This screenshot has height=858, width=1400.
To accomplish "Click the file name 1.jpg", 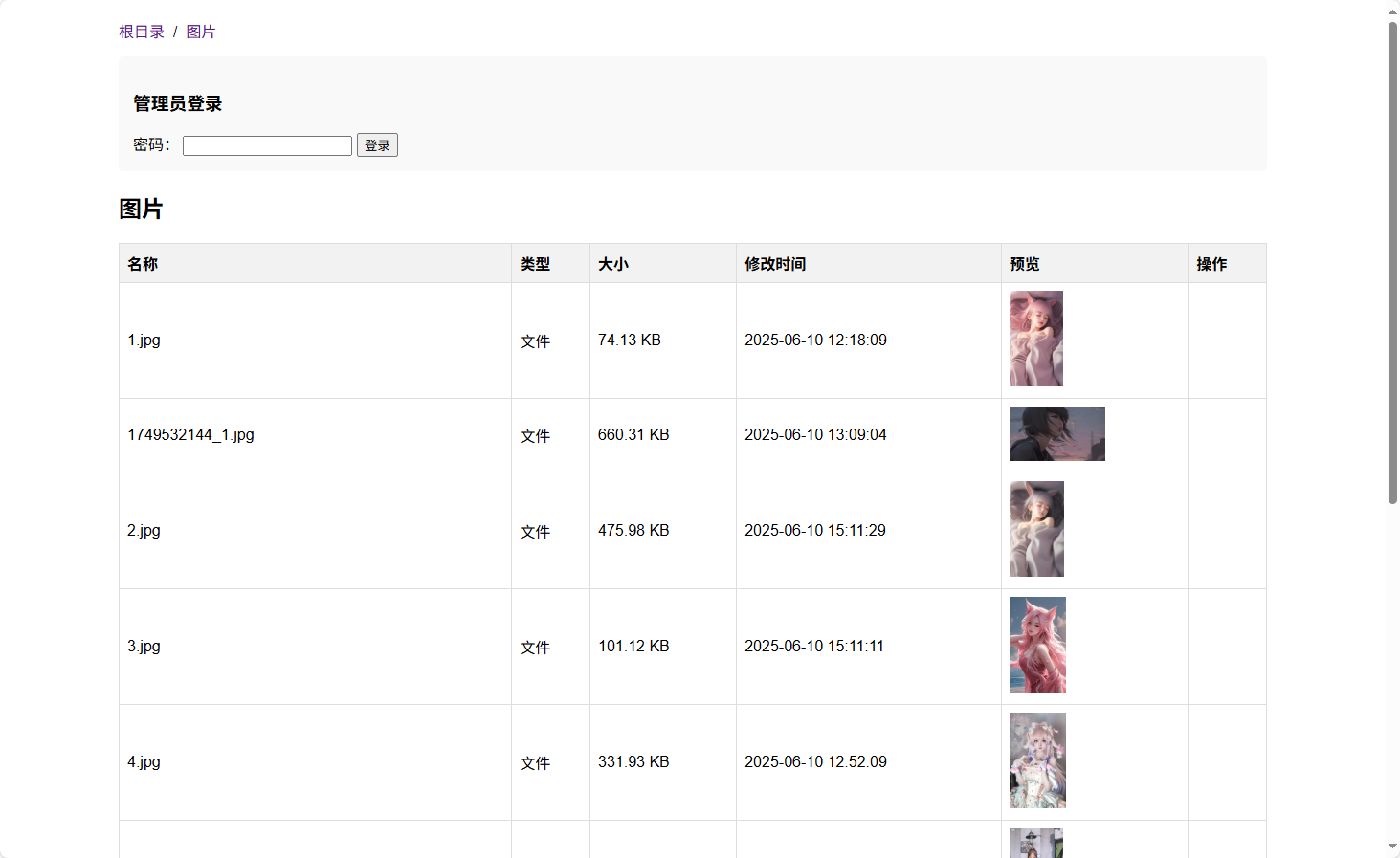I will (x=144, y=341).
